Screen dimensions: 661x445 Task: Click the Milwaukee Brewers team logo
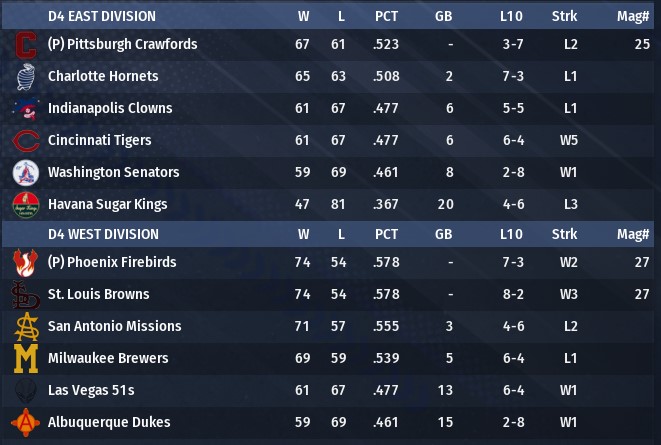(x=25, y=359)
